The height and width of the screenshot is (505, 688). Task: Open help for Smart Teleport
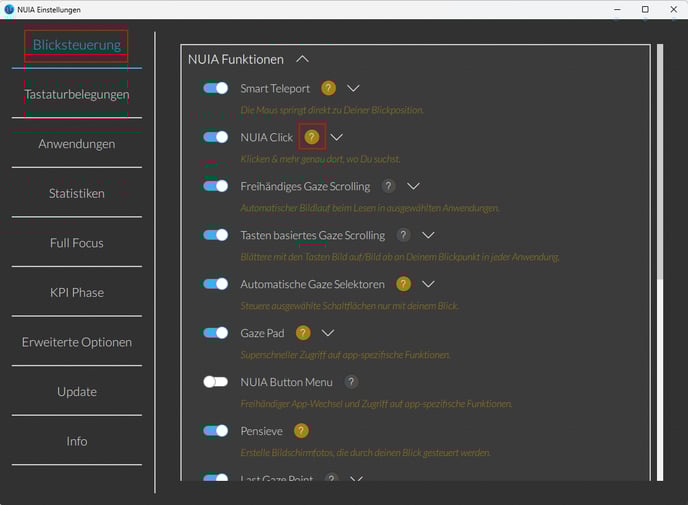click(x=328, y=88)
